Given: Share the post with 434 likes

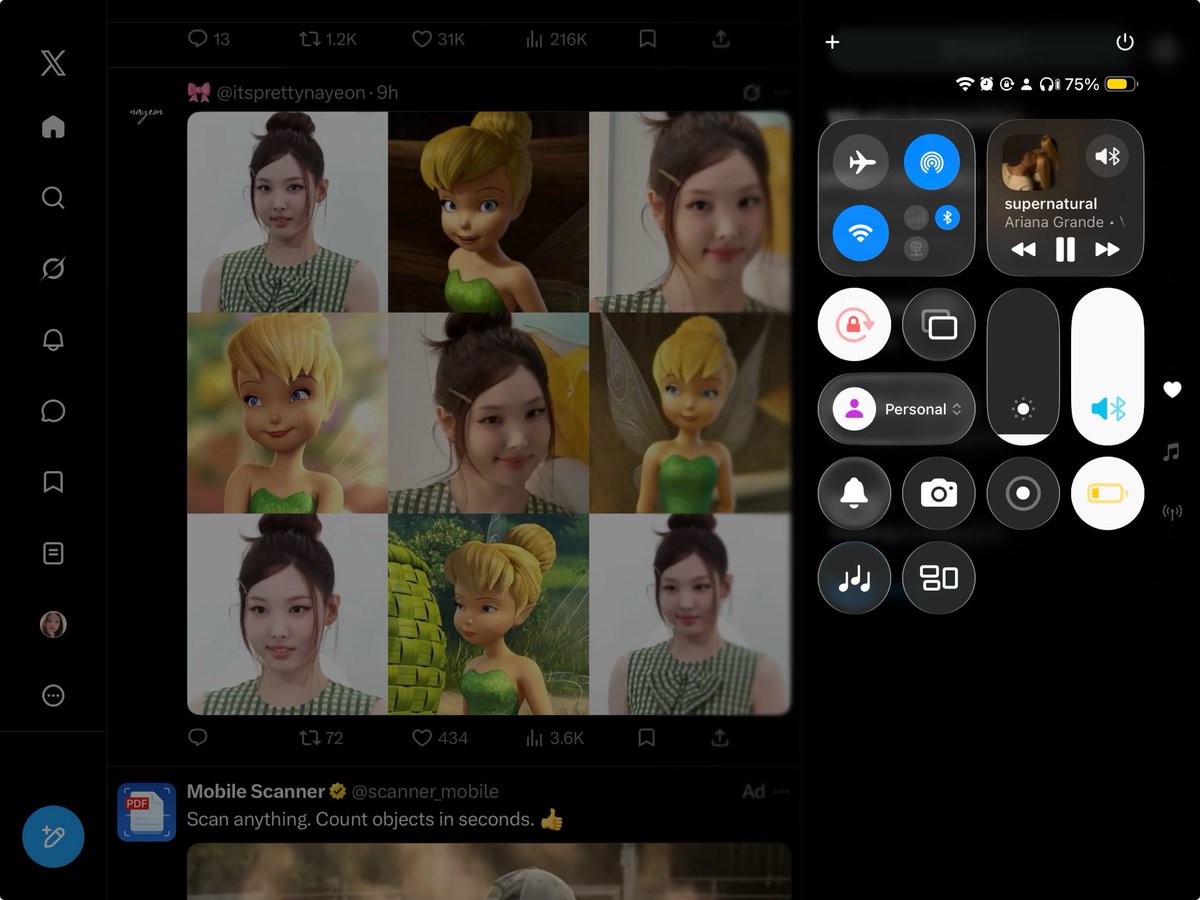Looking at the screenshot, I should (719, 738).
